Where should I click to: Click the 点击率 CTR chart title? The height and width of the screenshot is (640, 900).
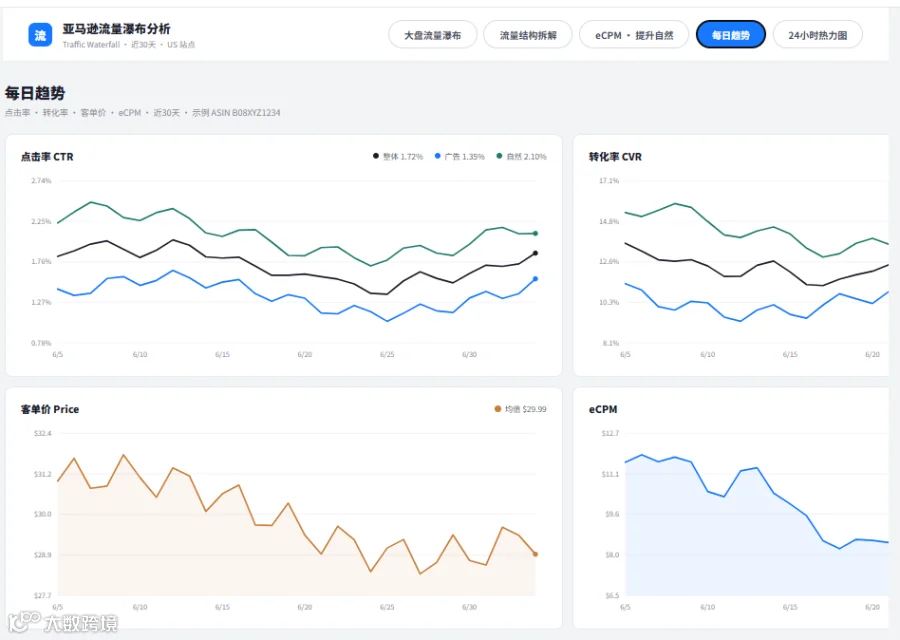coord(47,157)
